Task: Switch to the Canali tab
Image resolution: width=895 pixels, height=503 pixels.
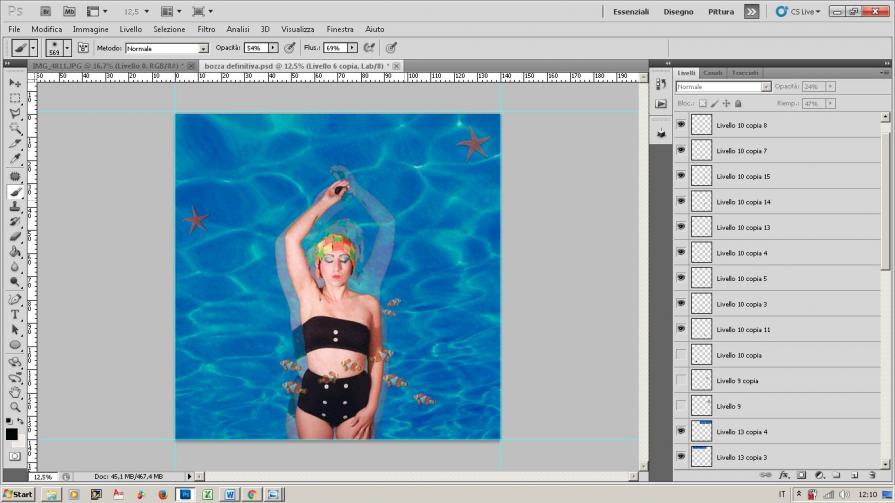Action: pyautogui.click(x=713, y=73)
